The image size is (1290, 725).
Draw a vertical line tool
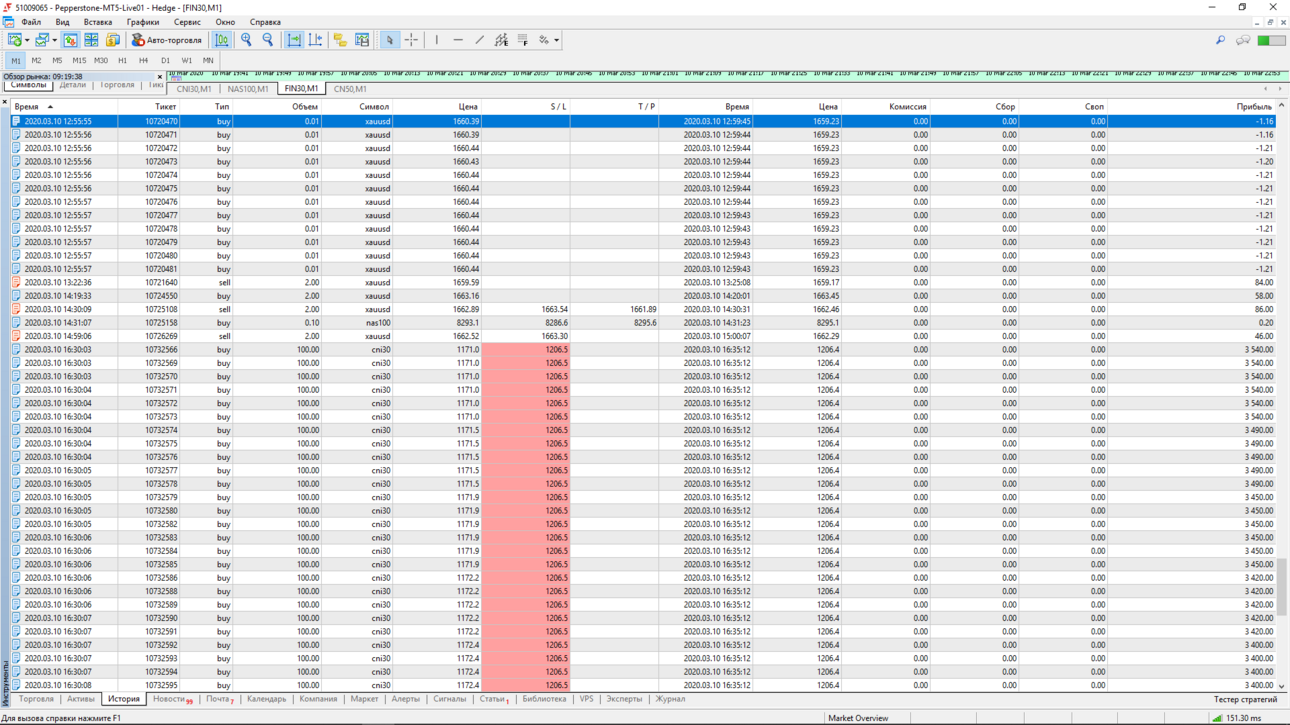(436, 40)
